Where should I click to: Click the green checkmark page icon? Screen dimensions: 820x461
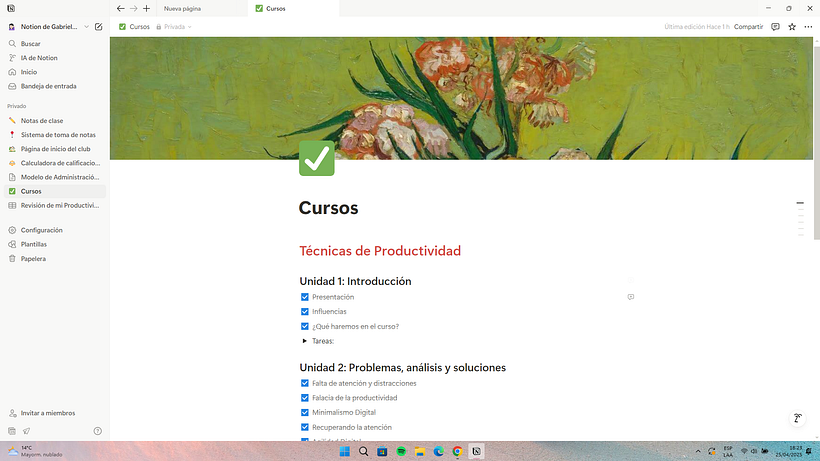click(x=316, y=159)
